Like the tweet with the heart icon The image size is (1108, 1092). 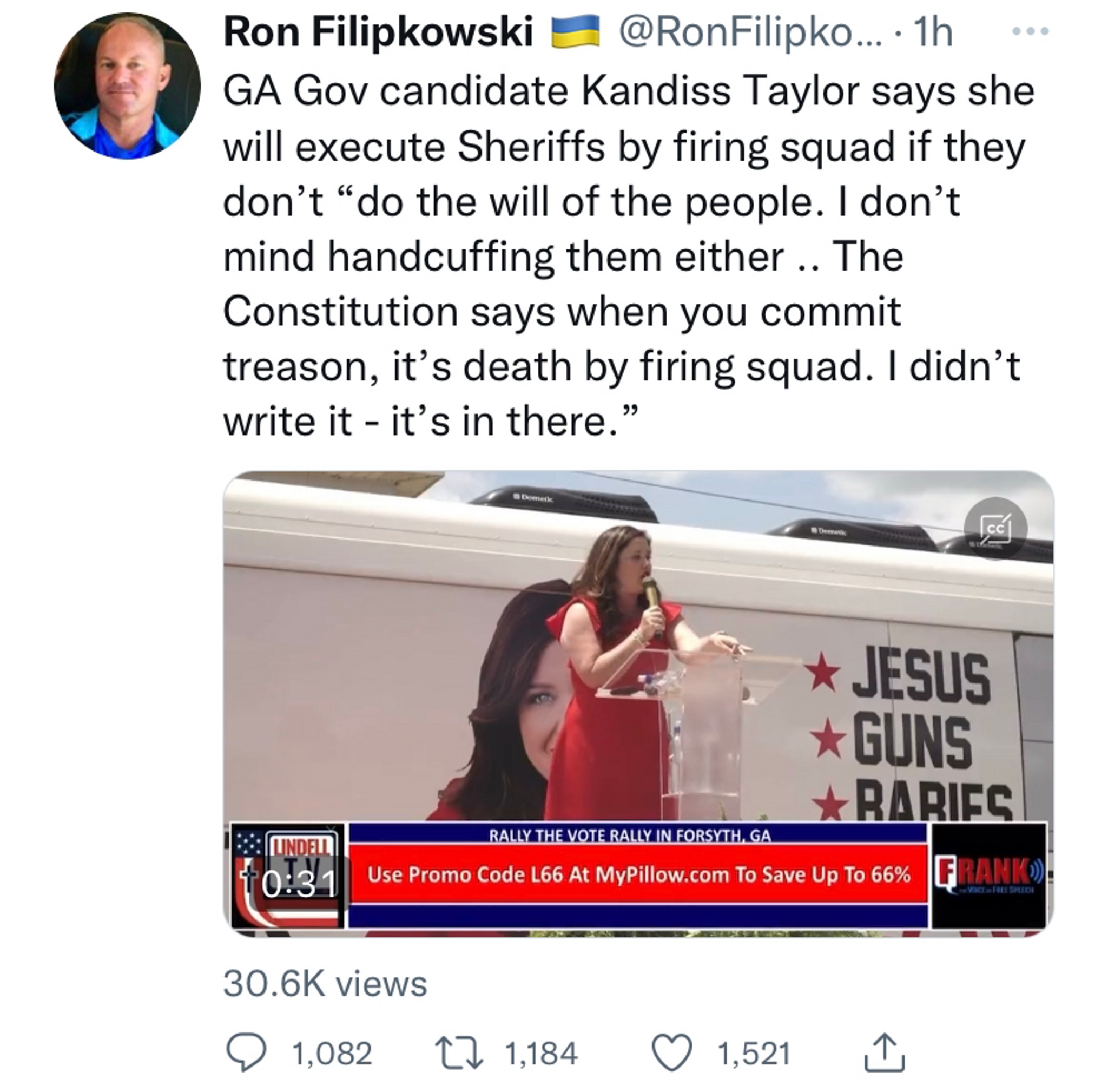point(673,1053)
